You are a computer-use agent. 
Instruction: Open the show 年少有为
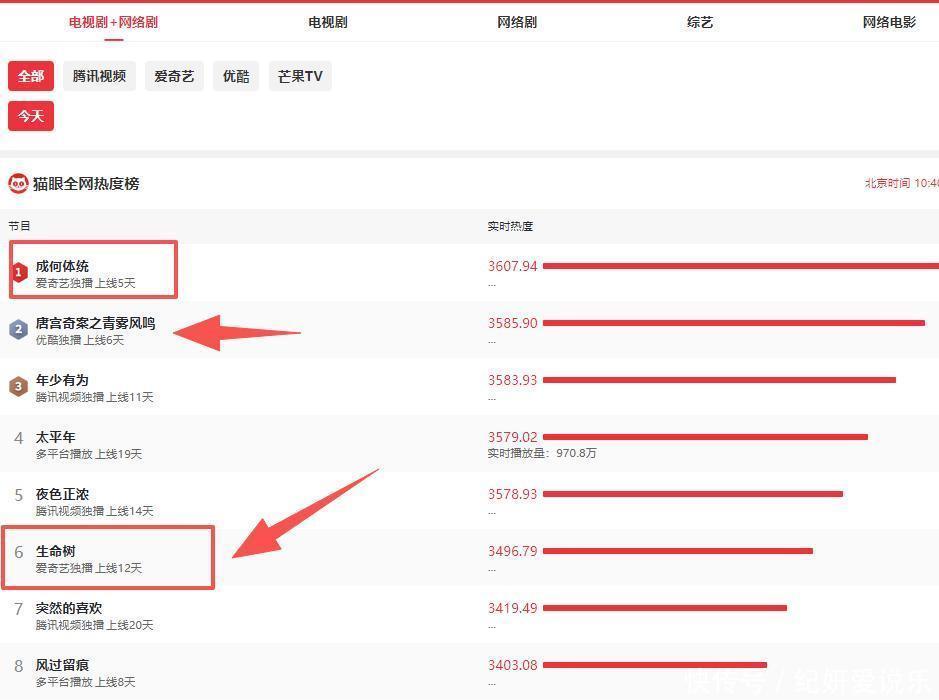62,380
